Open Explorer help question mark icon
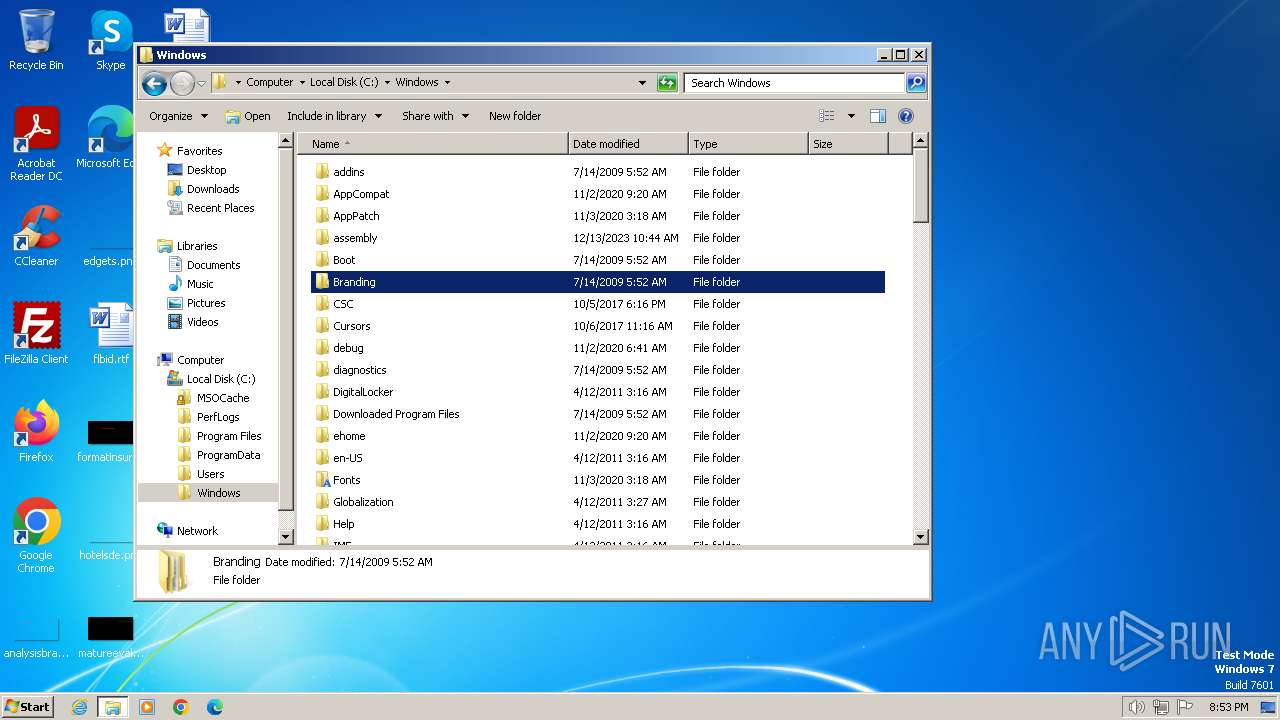Viewport: 1280px width, 720px height. click(906, 116)
